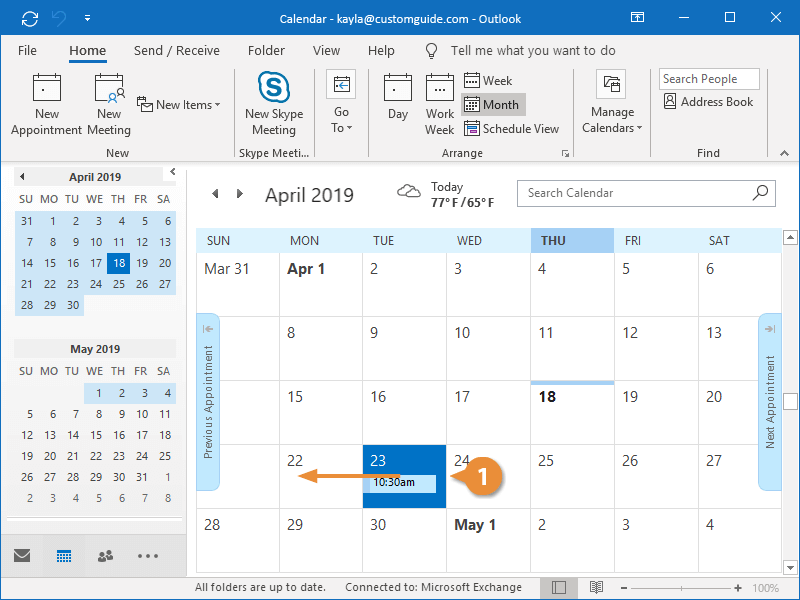800x600 pixels.
Task: Expand the Manage Calendars dropdown
Action: point(612,102)
